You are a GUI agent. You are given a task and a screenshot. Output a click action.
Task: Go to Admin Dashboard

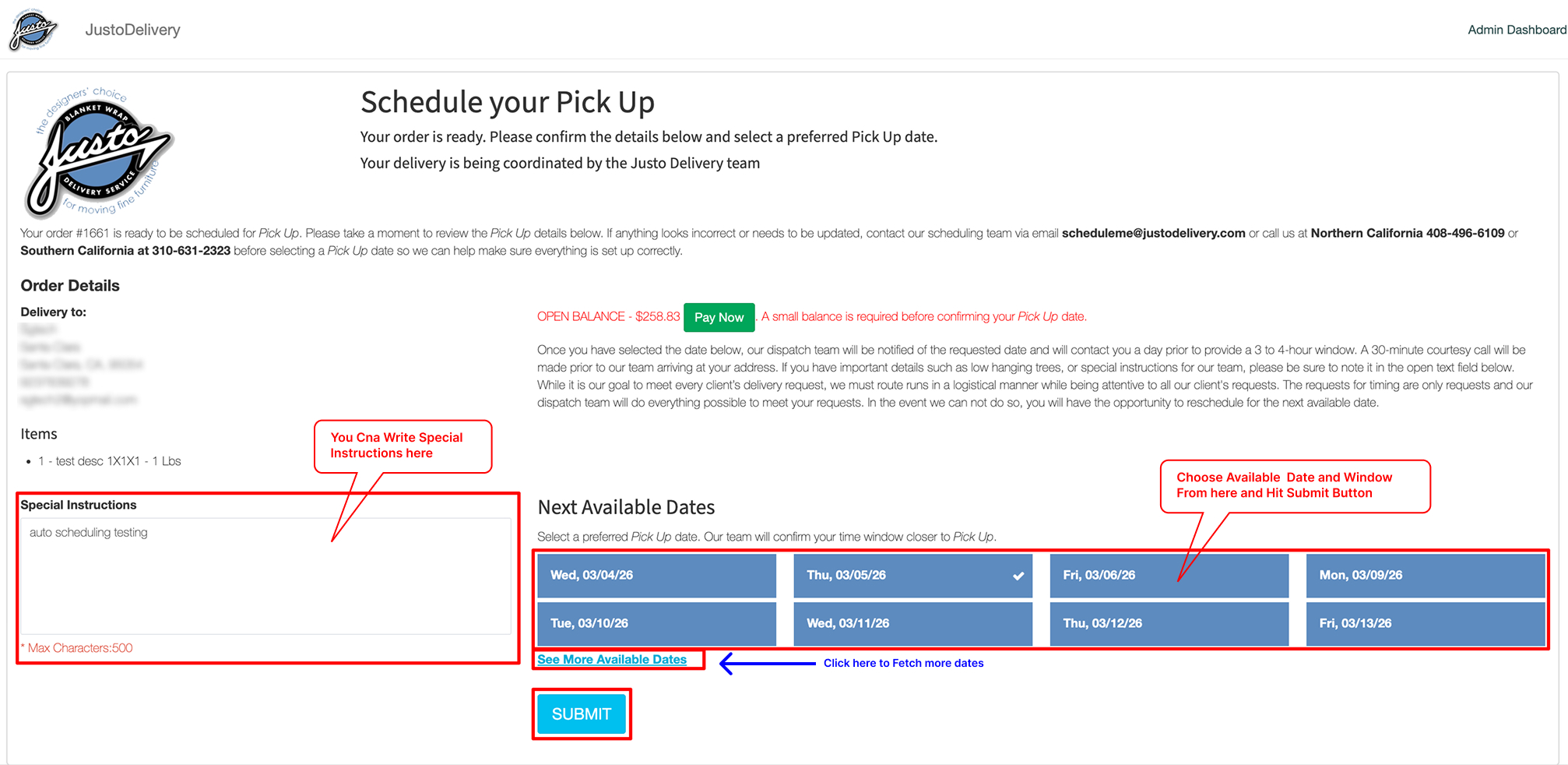1516,30
